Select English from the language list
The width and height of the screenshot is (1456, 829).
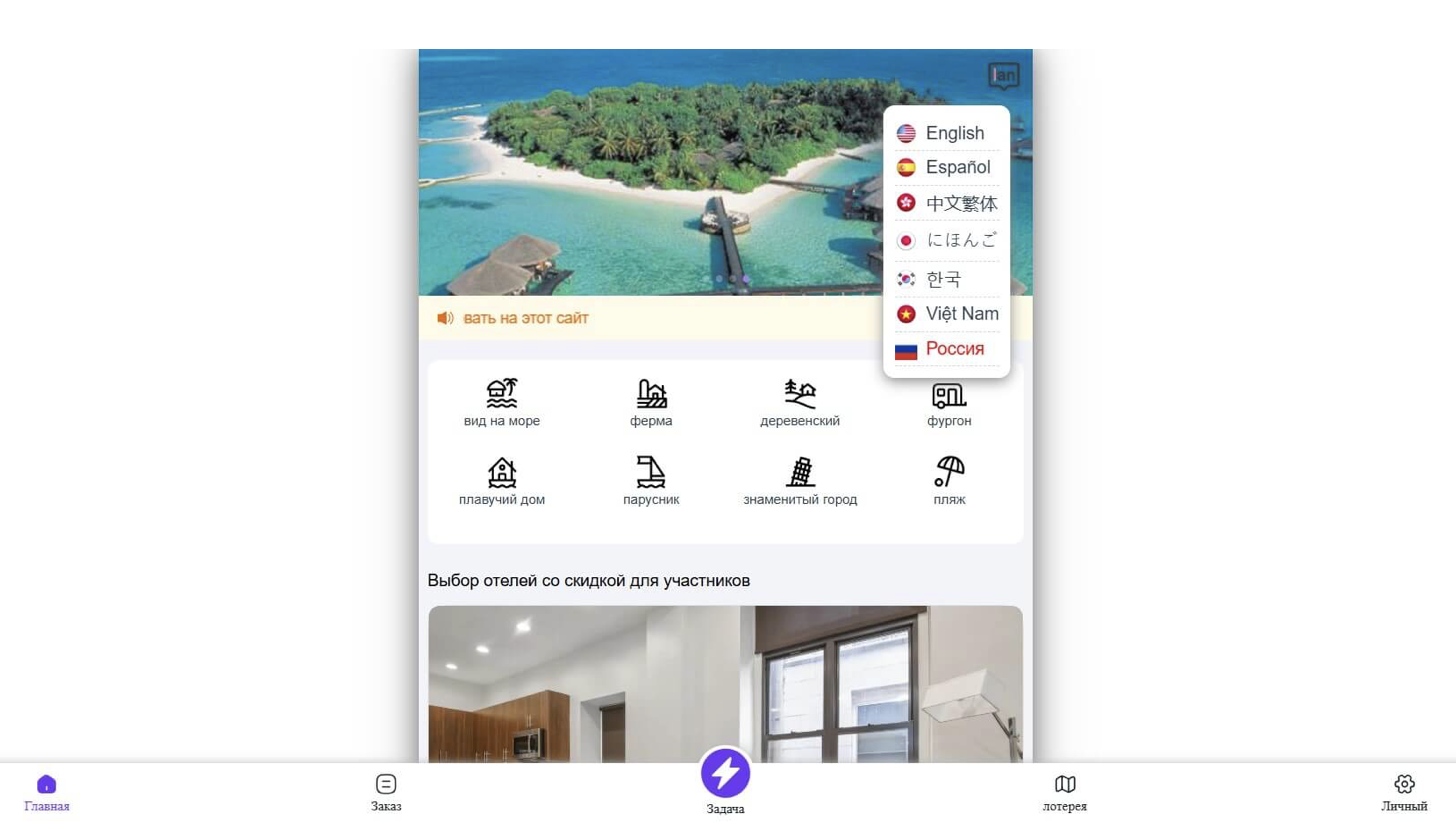947,133
